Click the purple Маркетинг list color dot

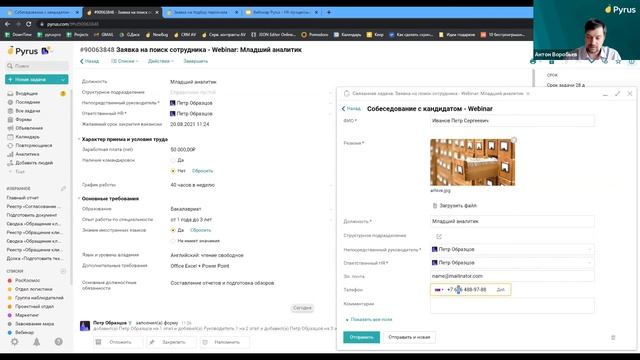(10, 315)
